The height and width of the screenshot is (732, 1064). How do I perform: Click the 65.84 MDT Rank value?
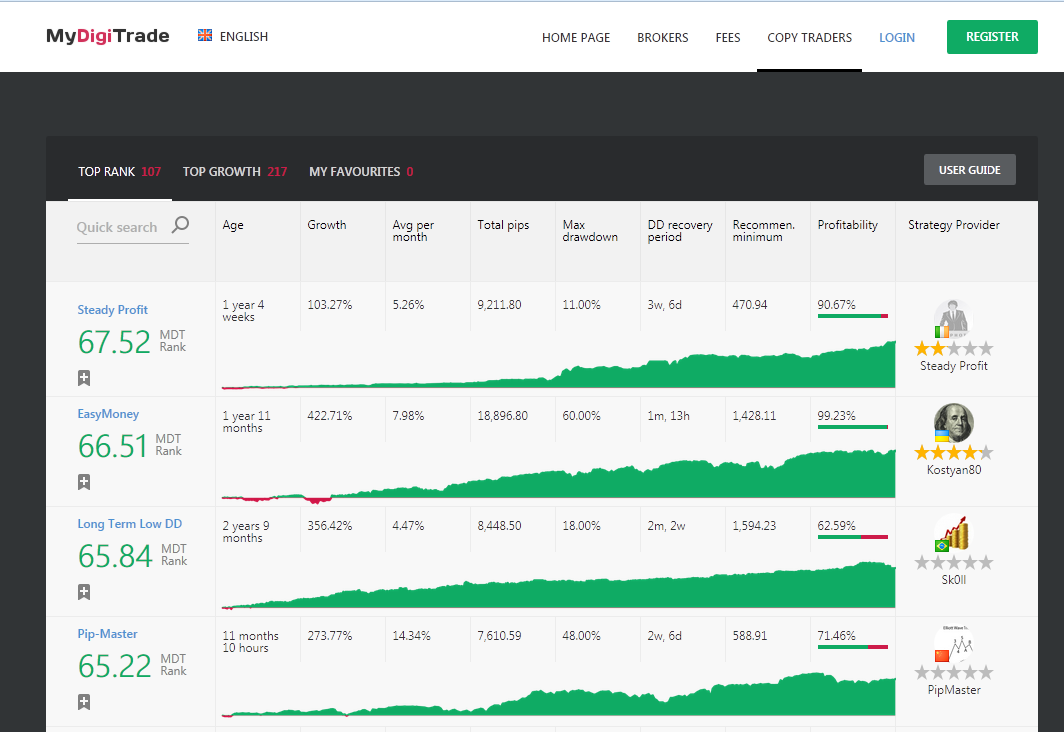[115, 556]
